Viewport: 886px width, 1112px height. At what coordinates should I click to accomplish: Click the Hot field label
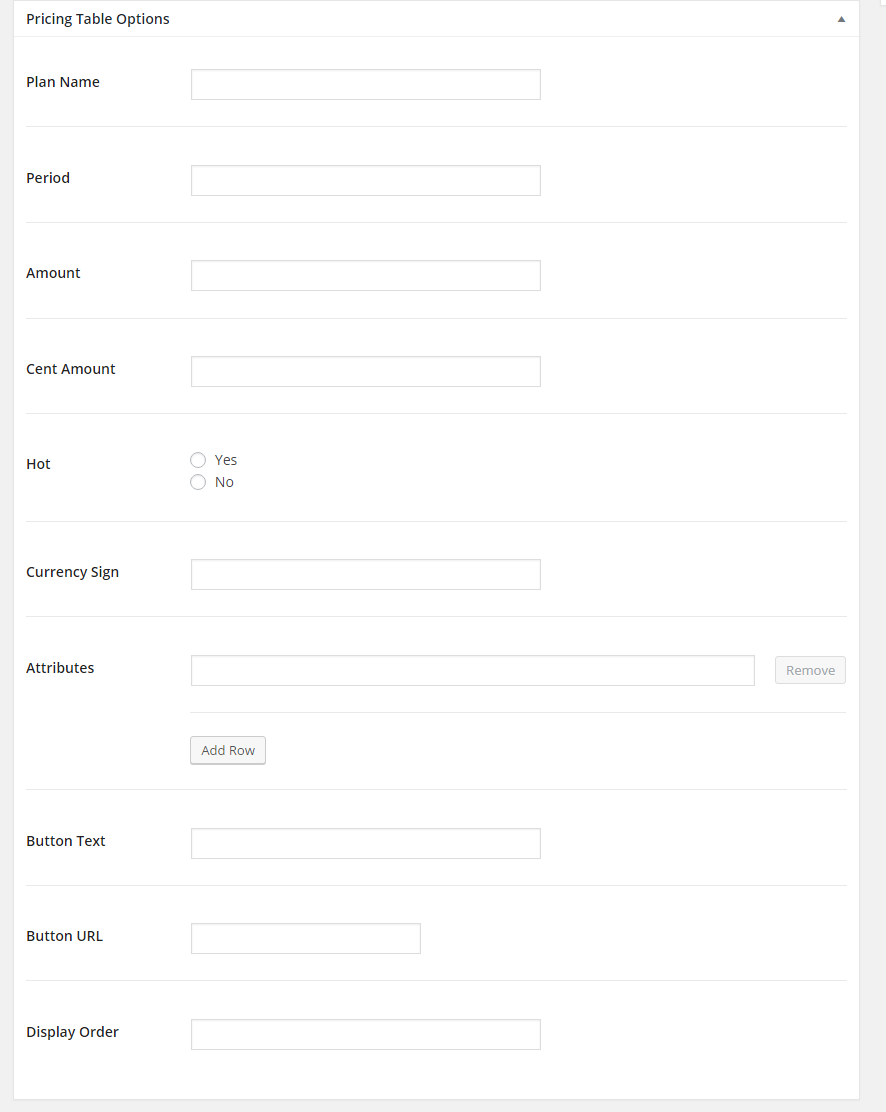point(38,464)
